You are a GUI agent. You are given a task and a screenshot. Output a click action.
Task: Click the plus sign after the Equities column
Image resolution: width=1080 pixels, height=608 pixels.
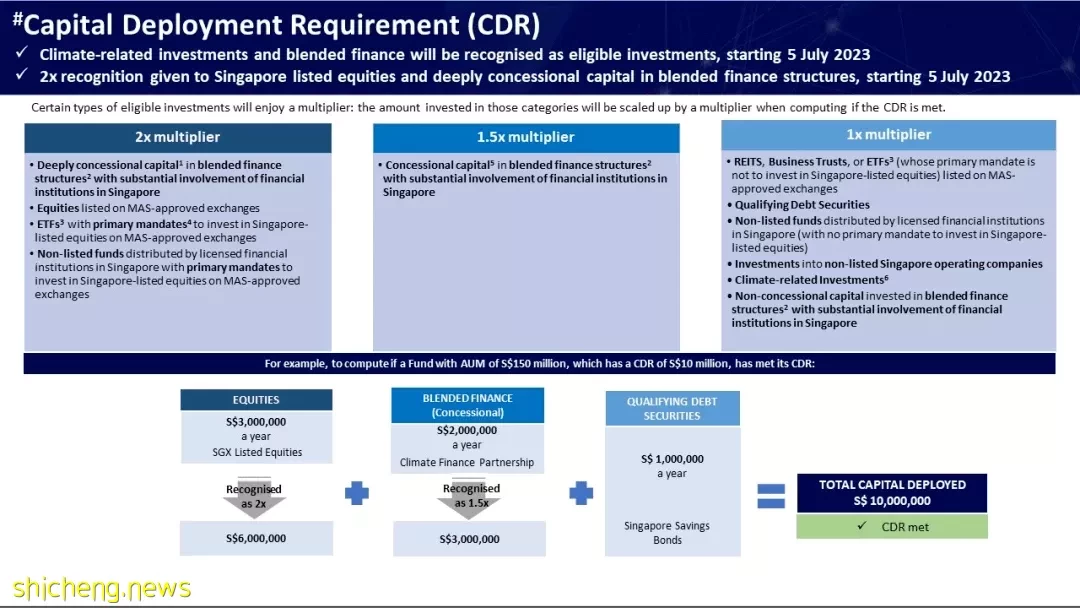(357, 493)
